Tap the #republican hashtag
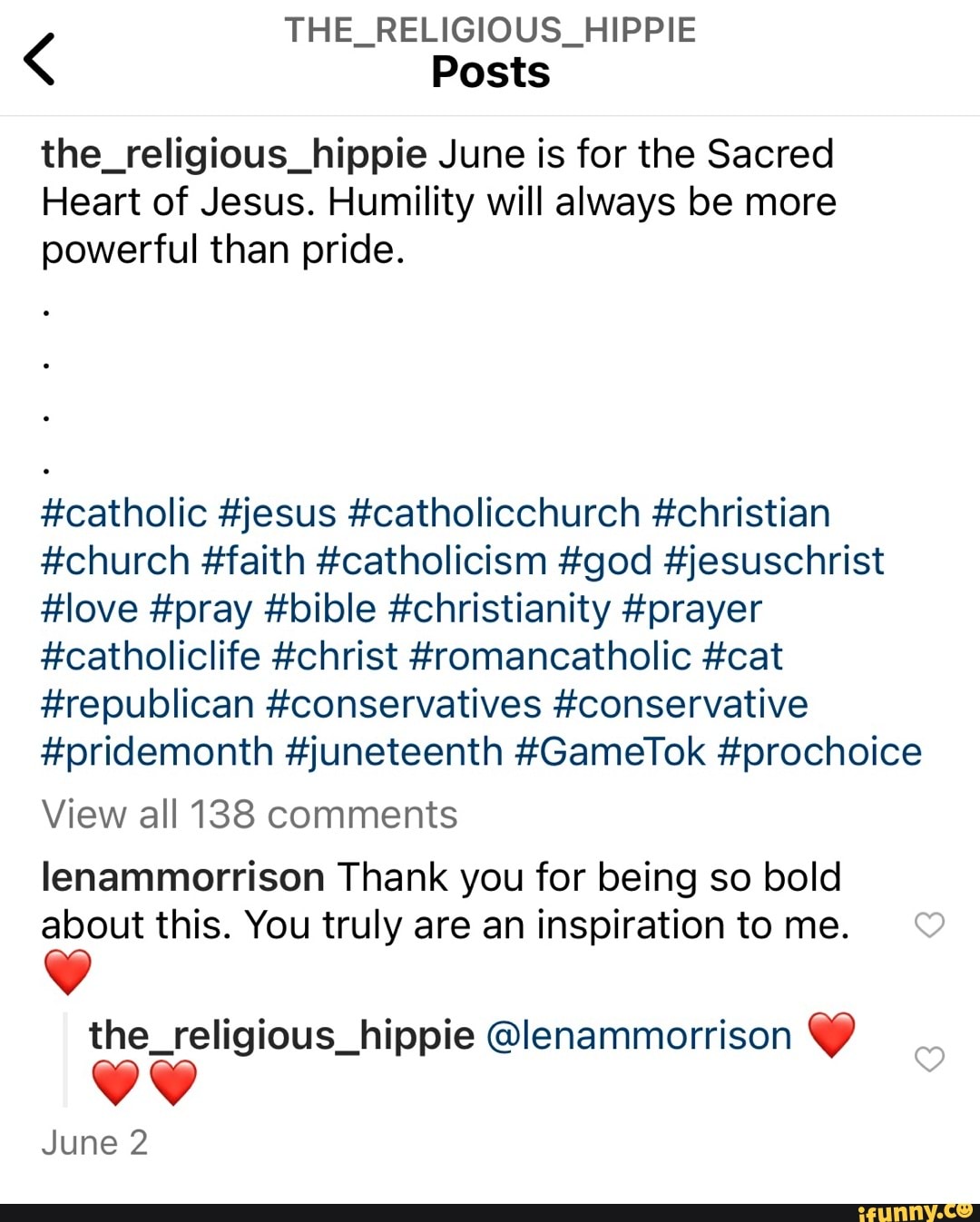This screenshot has width=980, height=1222. pos(148,705)
